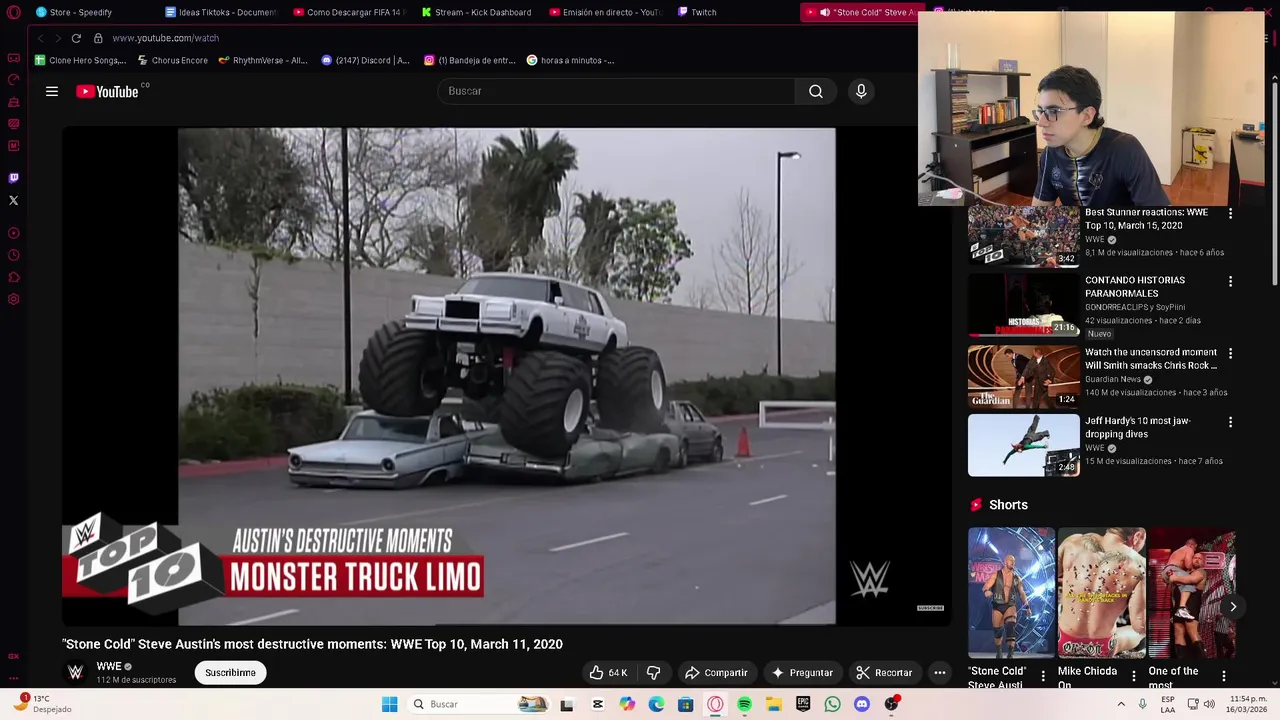Open the Recortar clip tool

point(884,673)
